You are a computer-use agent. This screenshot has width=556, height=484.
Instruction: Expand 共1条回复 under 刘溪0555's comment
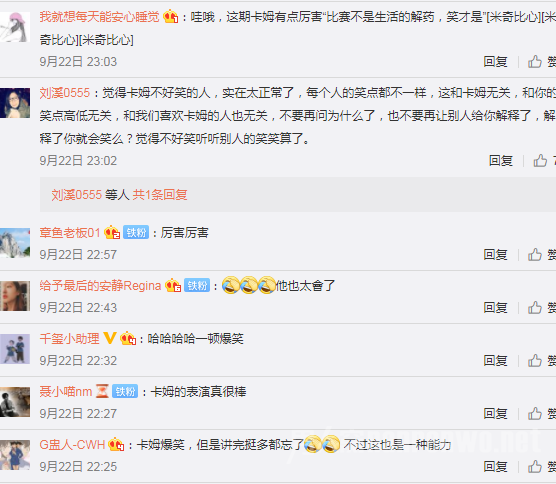(x=160, y=195)
